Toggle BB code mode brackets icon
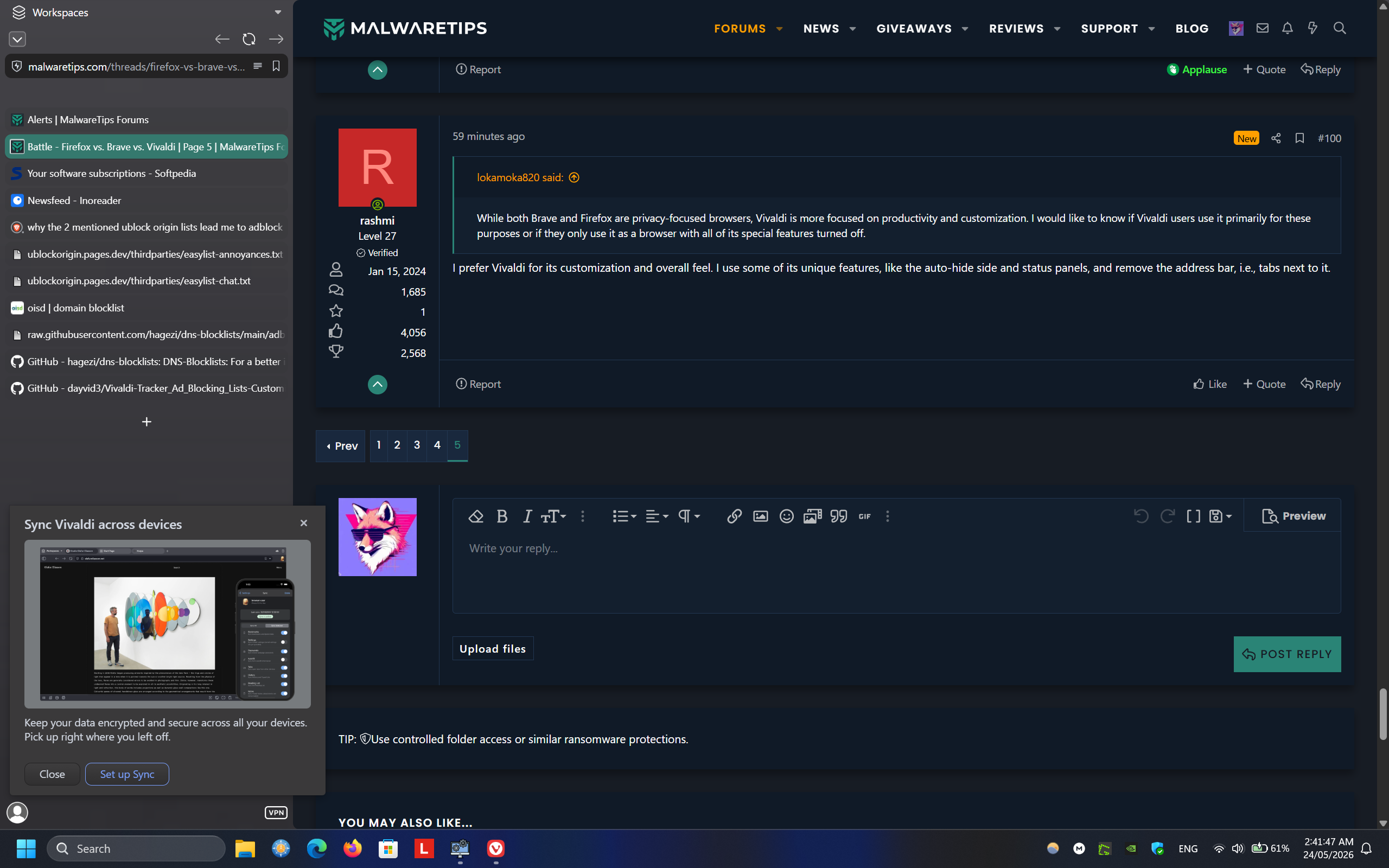 (x=1193, y=516)
